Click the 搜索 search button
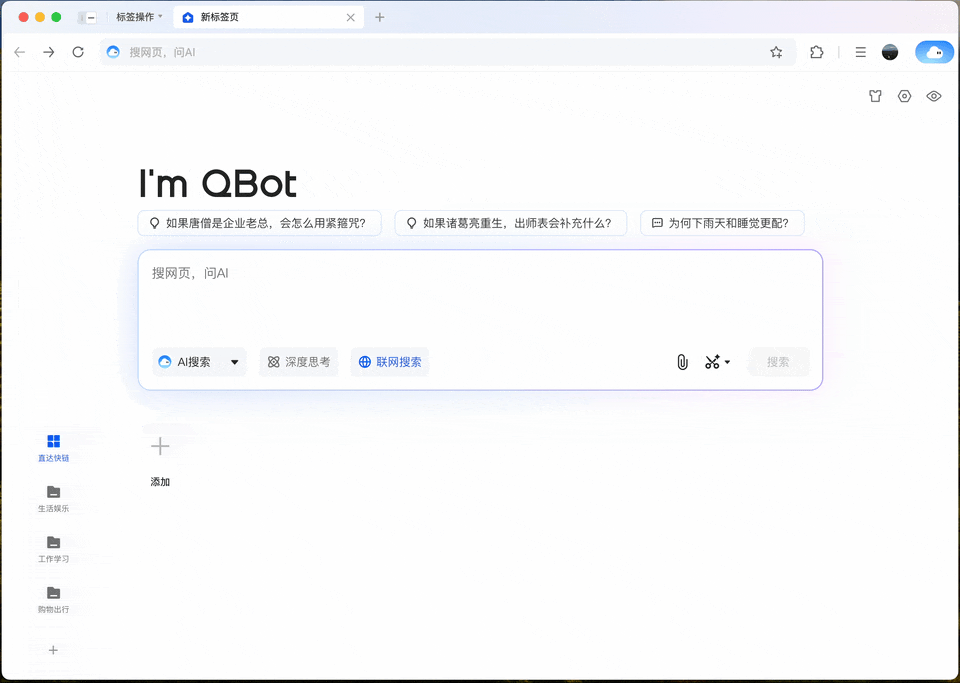The image size is (960, 683). coord(779,362)
